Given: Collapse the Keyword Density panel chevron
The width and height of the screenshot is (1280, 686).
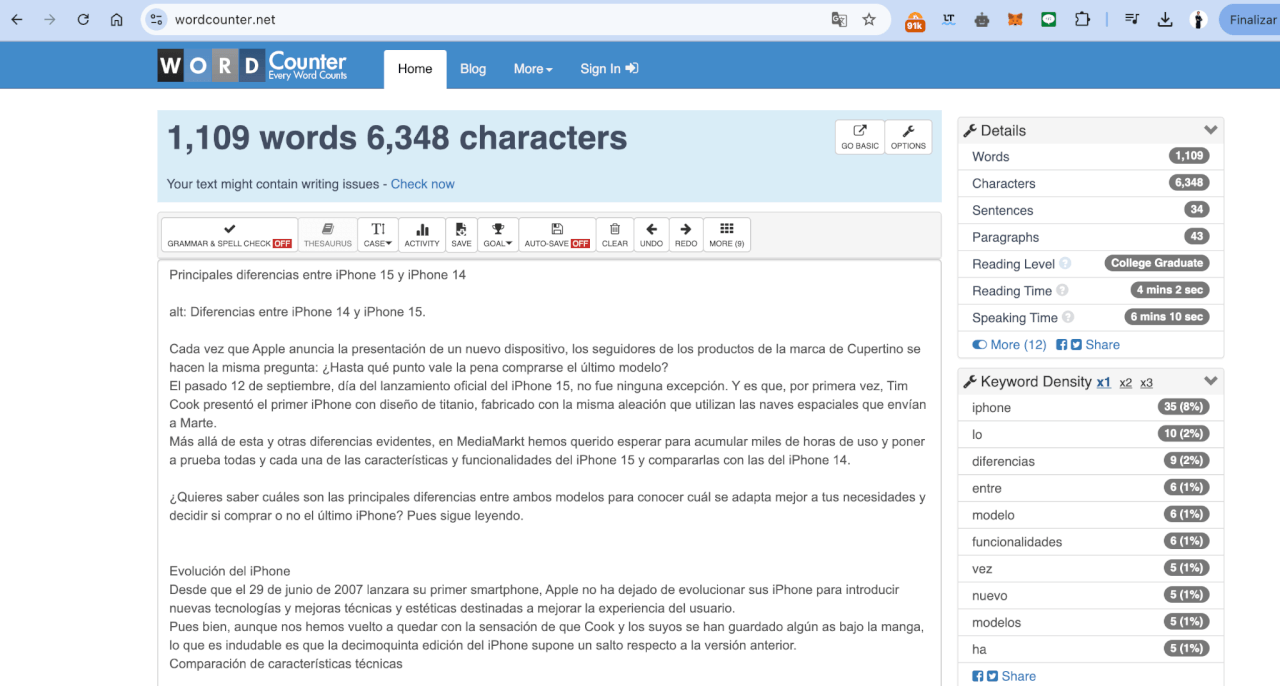Looking at the screenshot, I should coord(1211,381).
